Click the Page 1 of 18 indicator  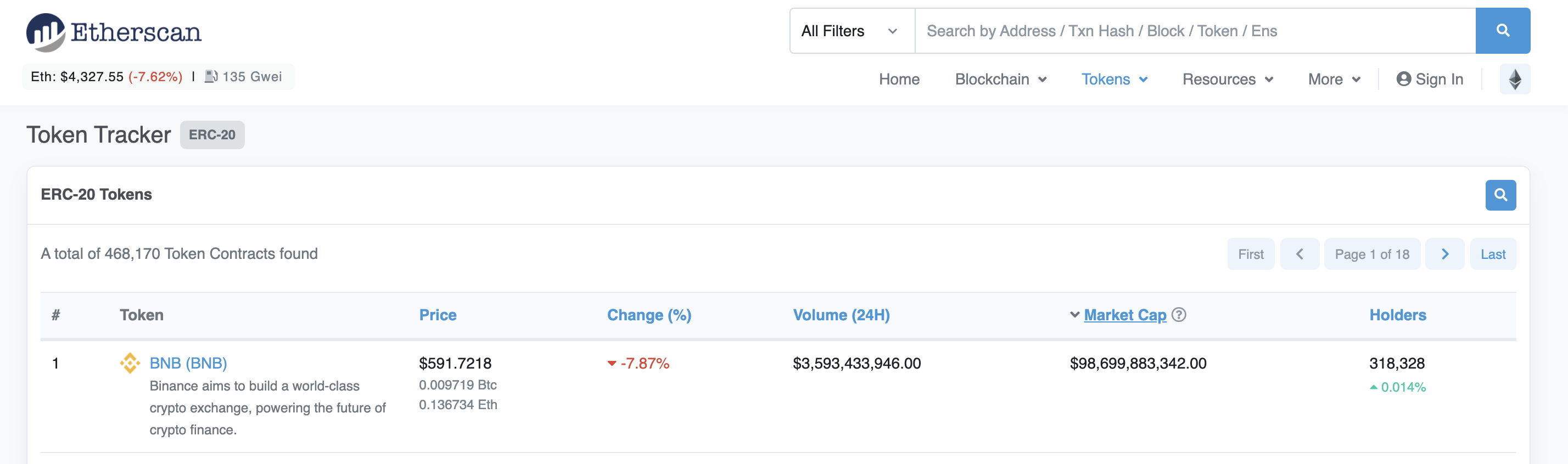click(1372, 254)
